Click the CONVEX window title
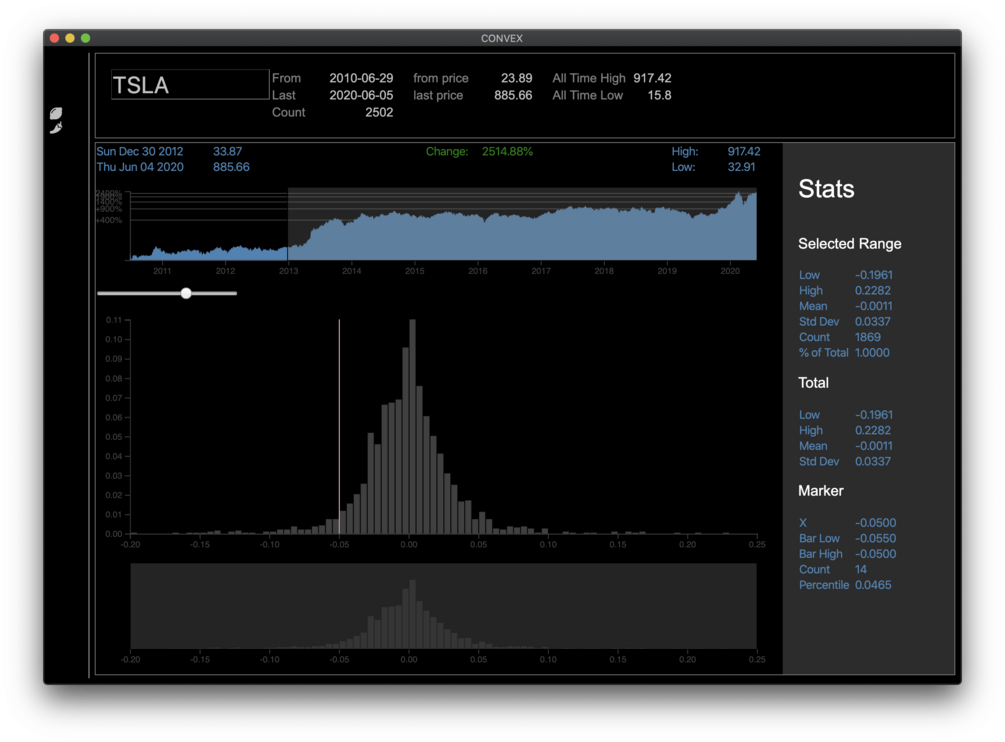The image size is (1005, 742). (x=502, y=38)
